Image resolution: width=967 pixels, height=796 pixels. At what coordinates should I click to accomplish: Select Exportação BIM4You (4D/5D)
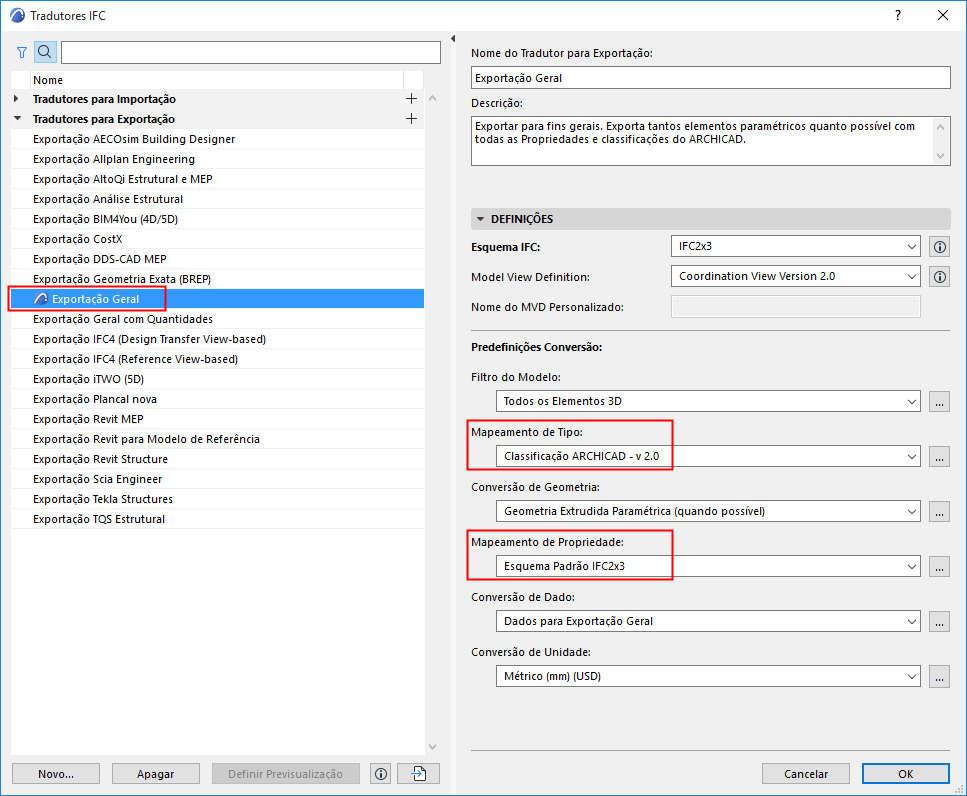(217, 219)
